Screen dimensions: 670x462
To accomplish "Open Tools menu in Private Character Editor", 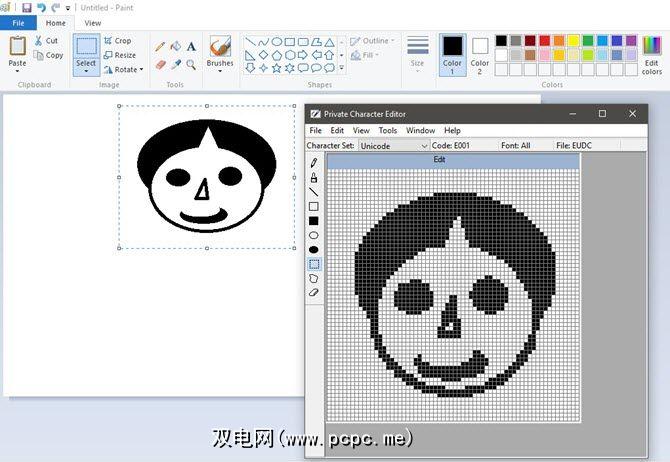I will pos(388,130).
